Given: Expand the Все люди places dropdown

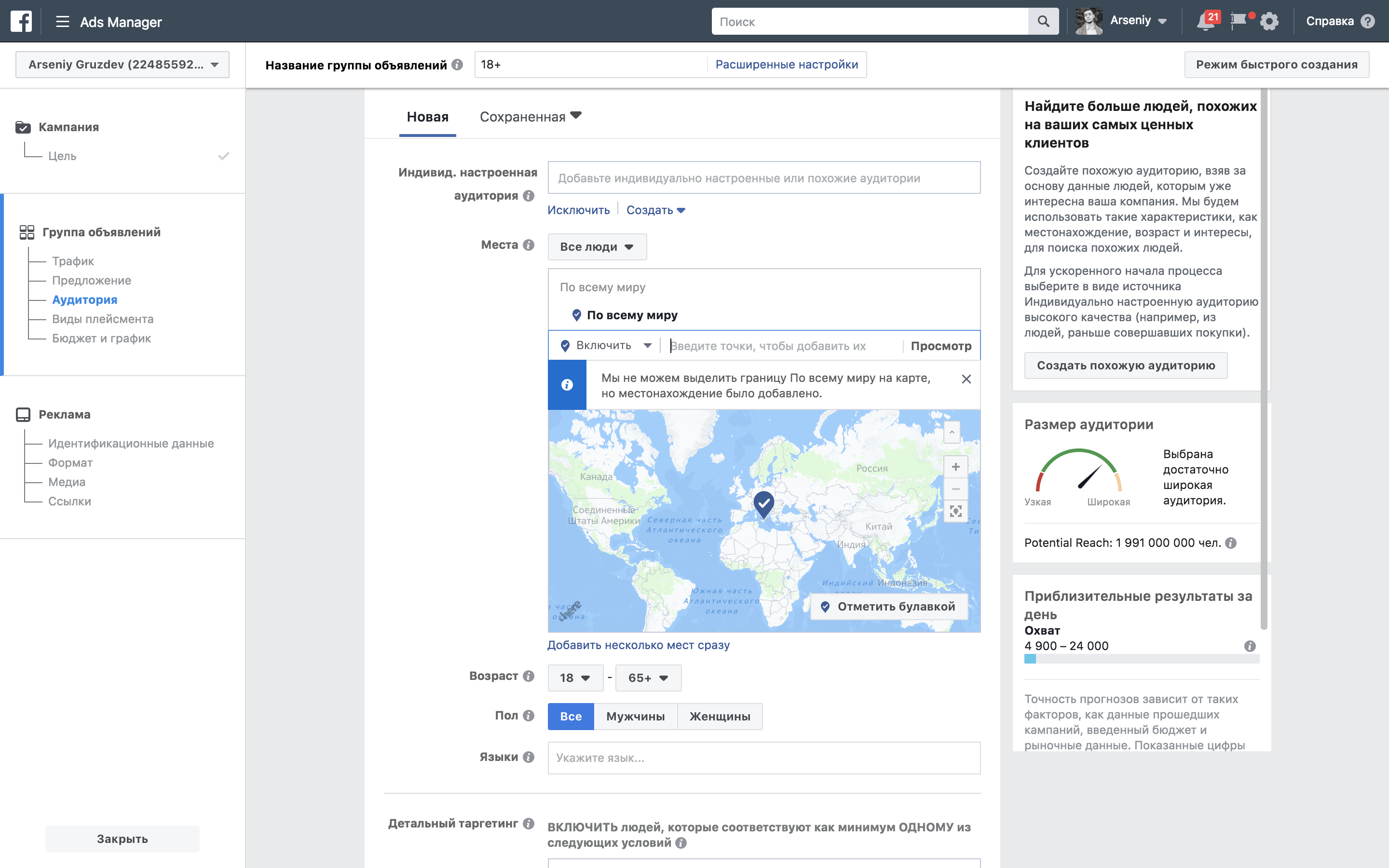Looking at the screenshot, I should [597, 247].
